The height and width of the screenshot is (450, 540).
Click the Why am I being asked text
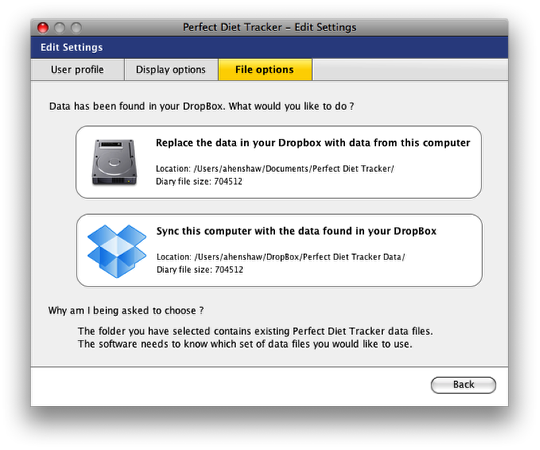126,311
